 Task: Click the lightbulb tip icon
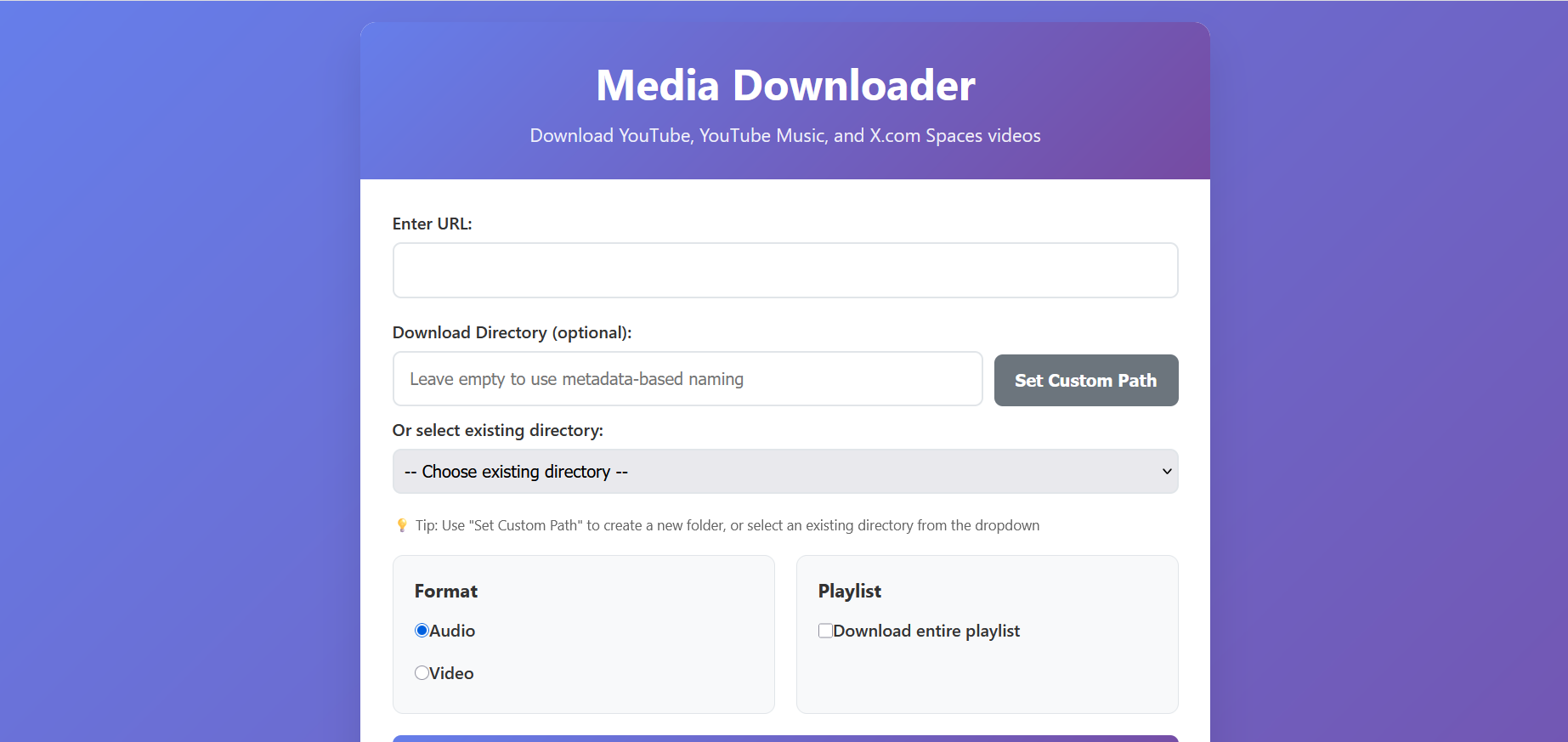click(402, 525)
